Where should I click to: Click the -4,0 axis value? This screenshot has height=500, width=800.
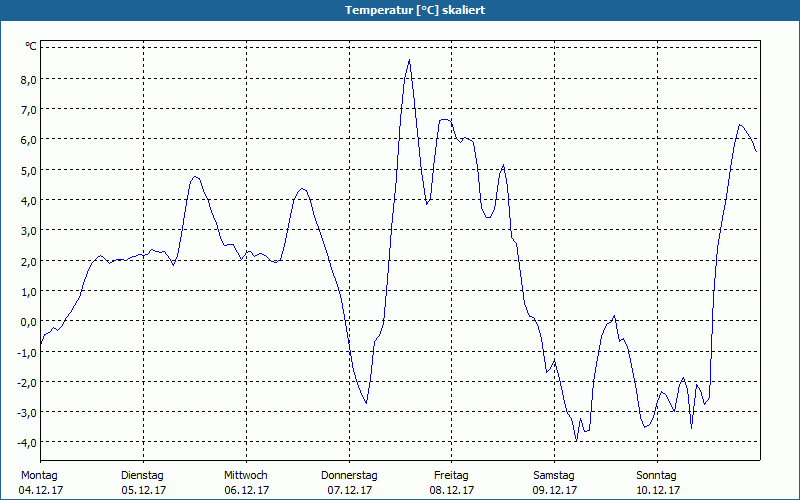click(27, 443)
